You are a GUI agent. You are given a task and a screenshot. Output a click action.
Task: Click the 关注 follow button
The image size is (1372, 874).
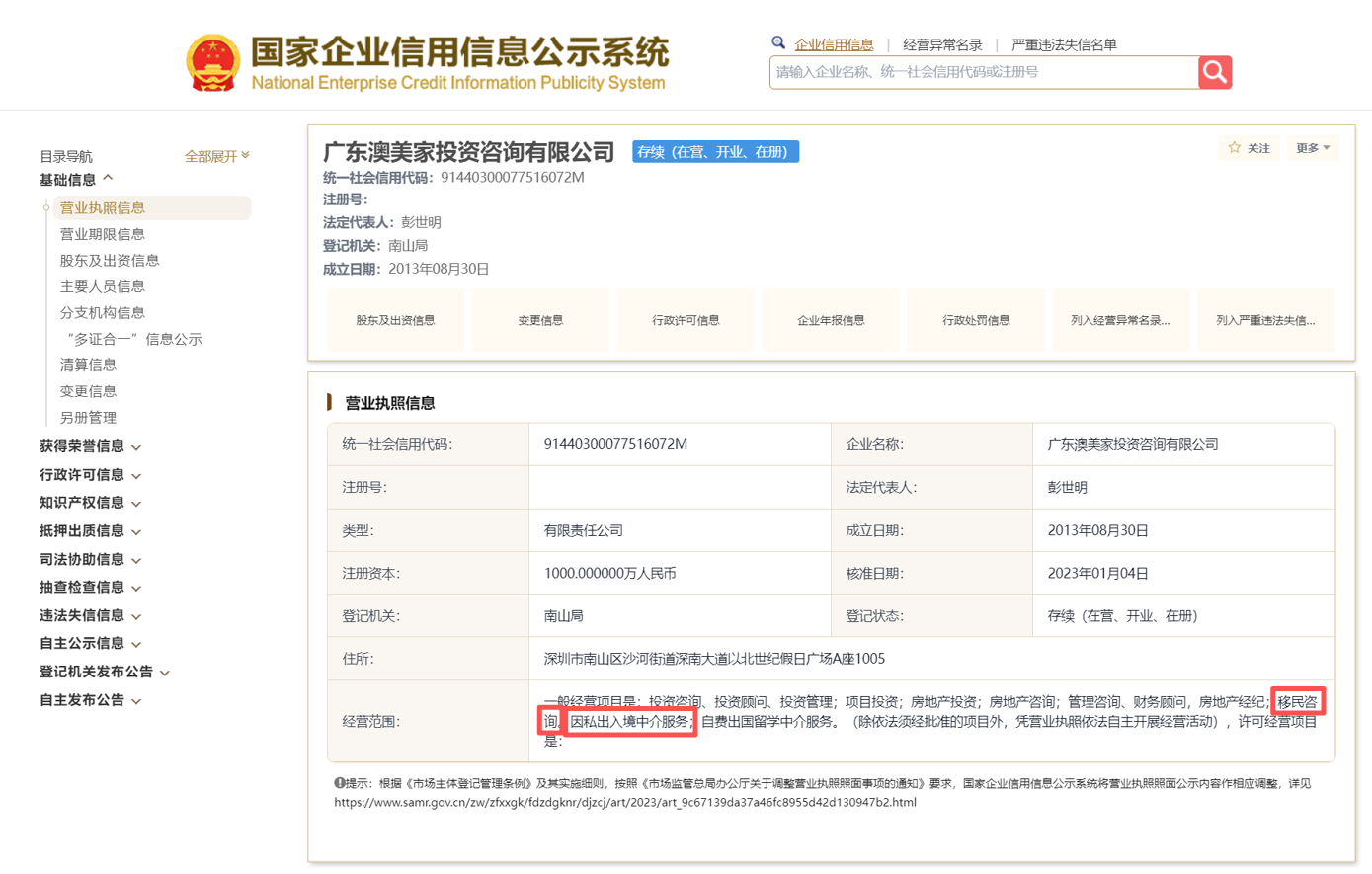coord(1250,148)
